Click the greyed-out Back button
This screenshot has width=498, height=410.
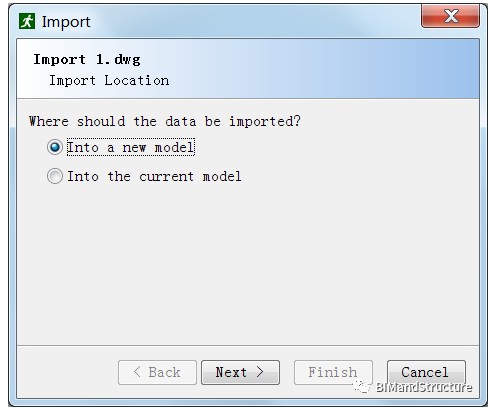(x=157, y=372)
